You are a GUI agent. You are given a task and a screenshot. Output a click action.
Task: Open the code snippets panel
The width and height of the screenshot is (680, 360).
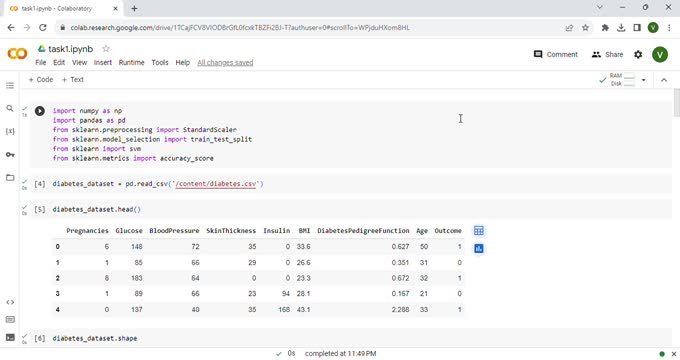tap(10, 302)
